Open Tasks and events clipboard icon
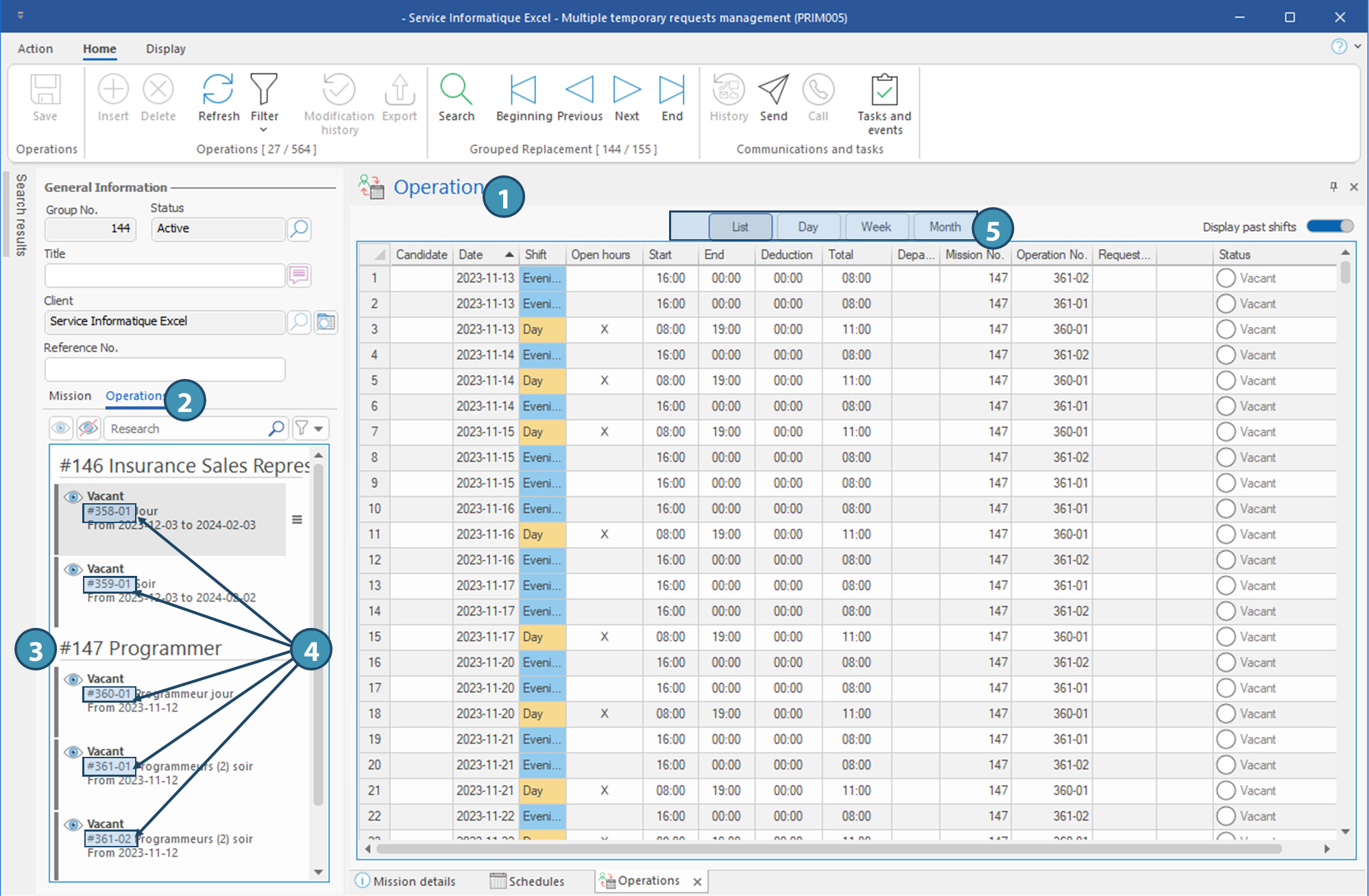Viewport: 1369px width, 896px height. (884, 90)
